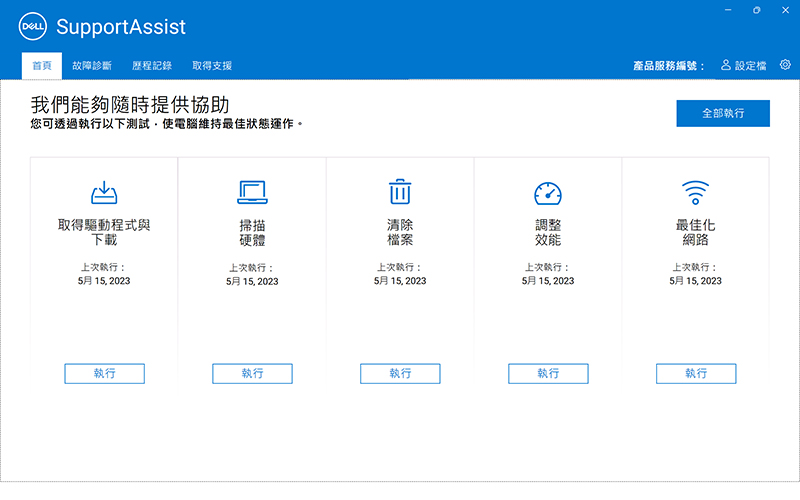Open the 歷程記錄 tab
The image size is (800, 500).
152,66
